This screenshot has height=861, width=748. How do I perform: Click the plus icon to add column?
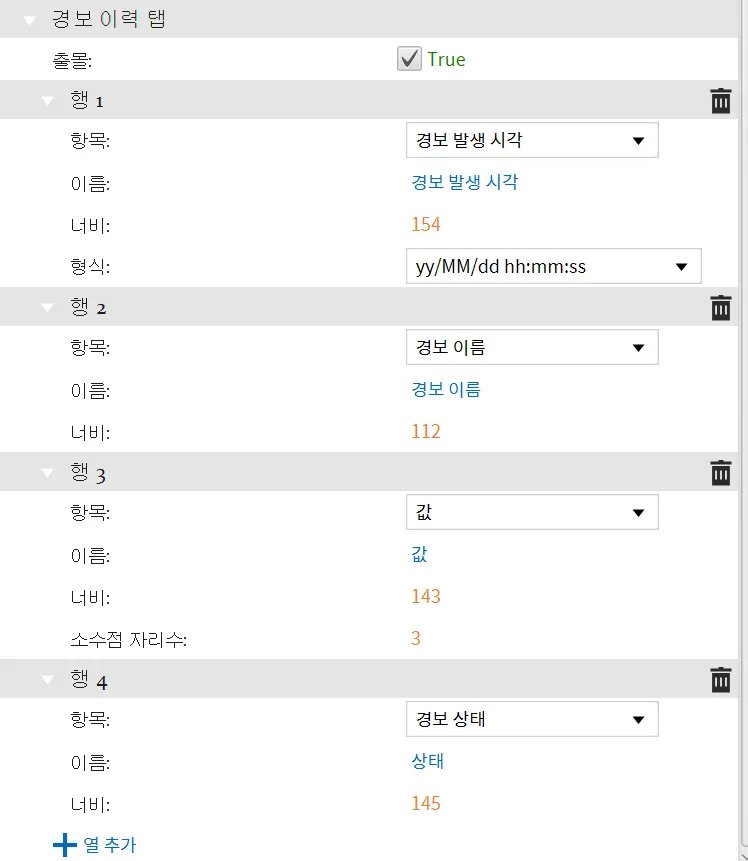click(64, 845)
